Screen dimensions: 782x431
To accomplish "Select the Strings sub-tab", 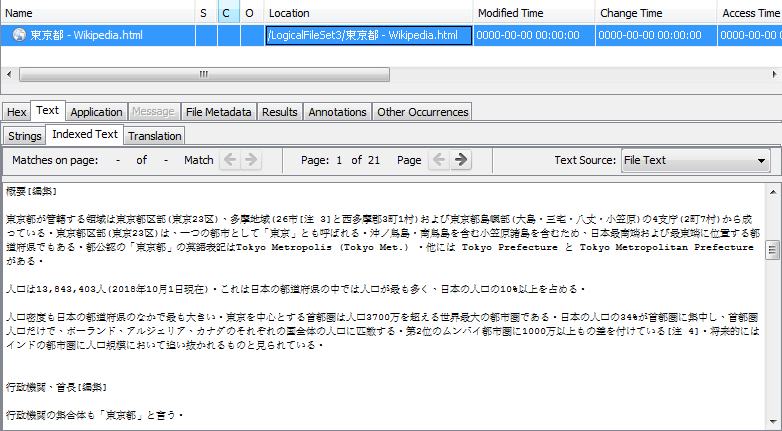I will (25, 135).
